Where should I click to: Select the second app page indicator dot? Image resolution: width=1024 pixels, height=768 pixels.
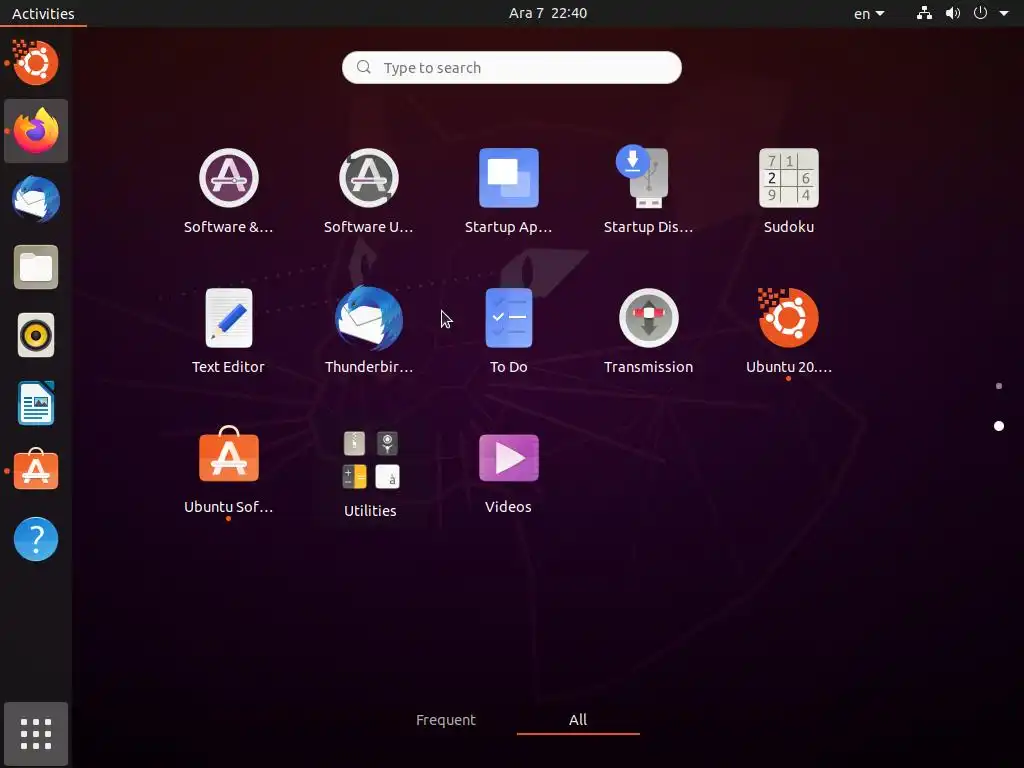[999, 426]
